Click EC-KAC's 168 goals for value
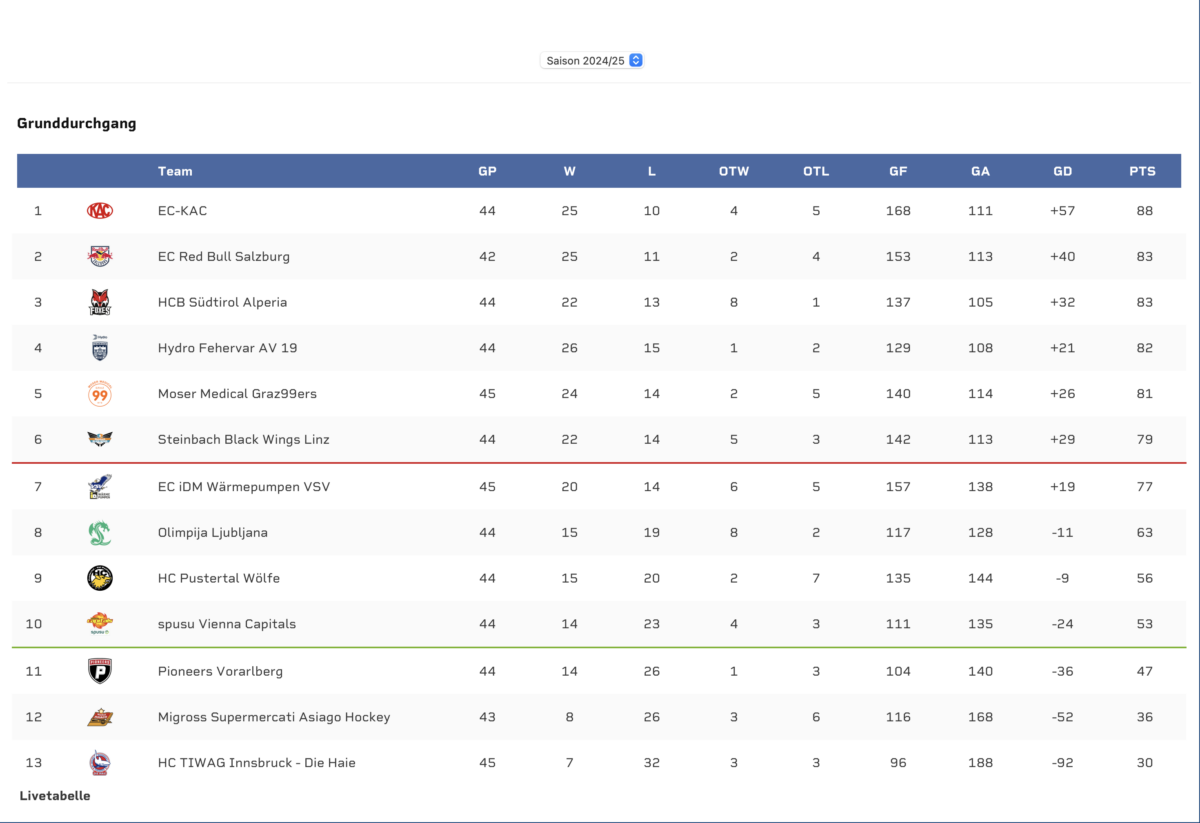 898,211
